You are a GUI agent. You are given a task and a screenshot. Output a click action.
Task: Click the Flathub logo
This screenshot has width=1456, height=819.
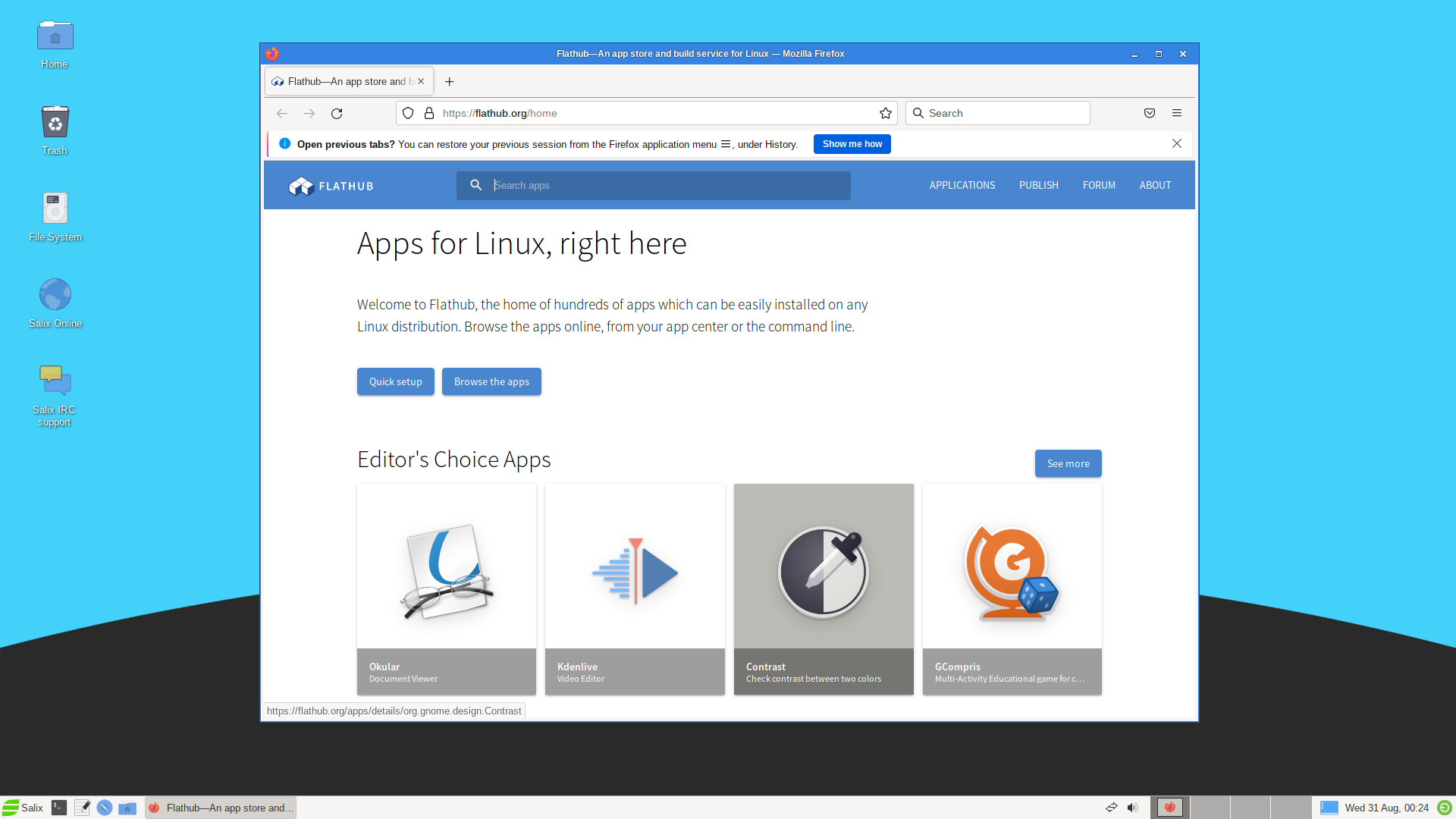click(331, 186)
